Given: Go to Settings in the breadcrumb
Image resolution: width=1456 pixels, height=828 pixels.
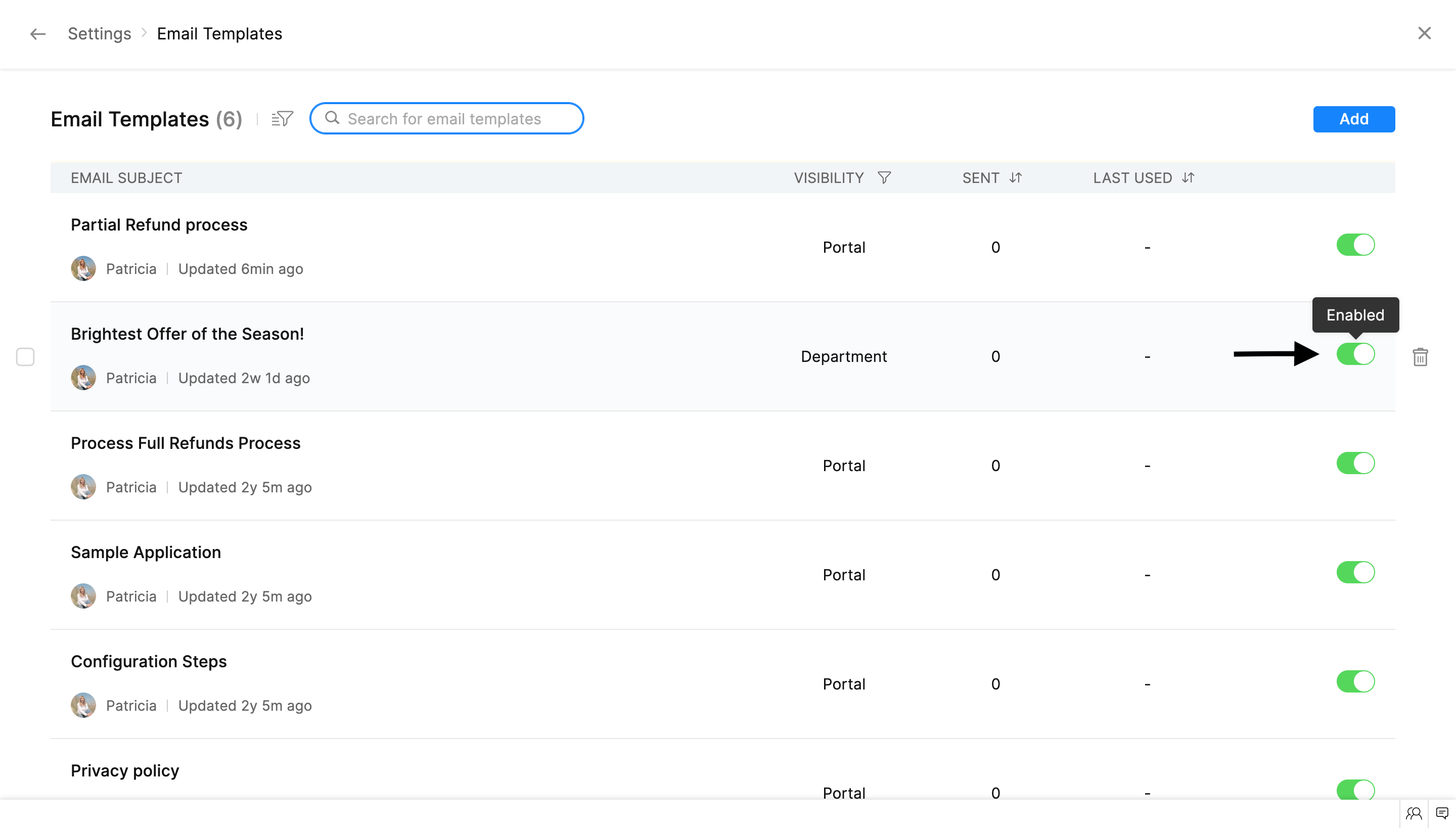Looking at the screenshot, I should tap(100, 34).
